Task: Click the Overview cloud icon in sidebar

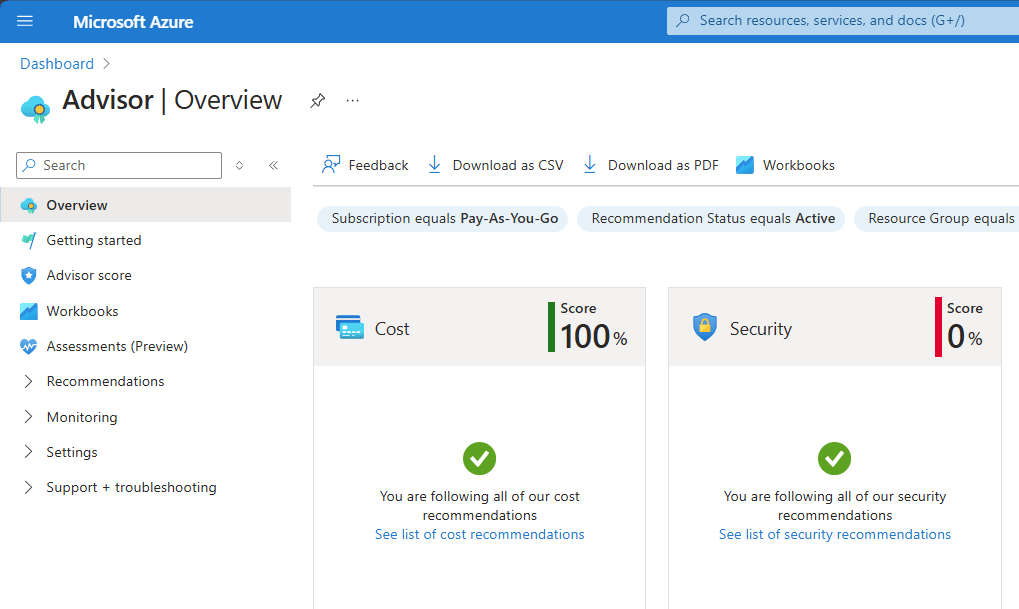Action: 29,205
